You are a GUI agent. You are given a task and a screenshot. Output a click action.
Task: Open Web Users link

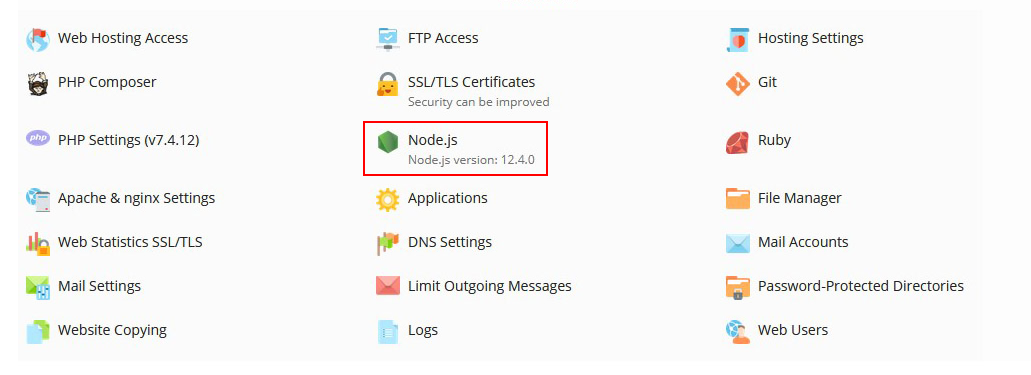click(x=793, y=330)
